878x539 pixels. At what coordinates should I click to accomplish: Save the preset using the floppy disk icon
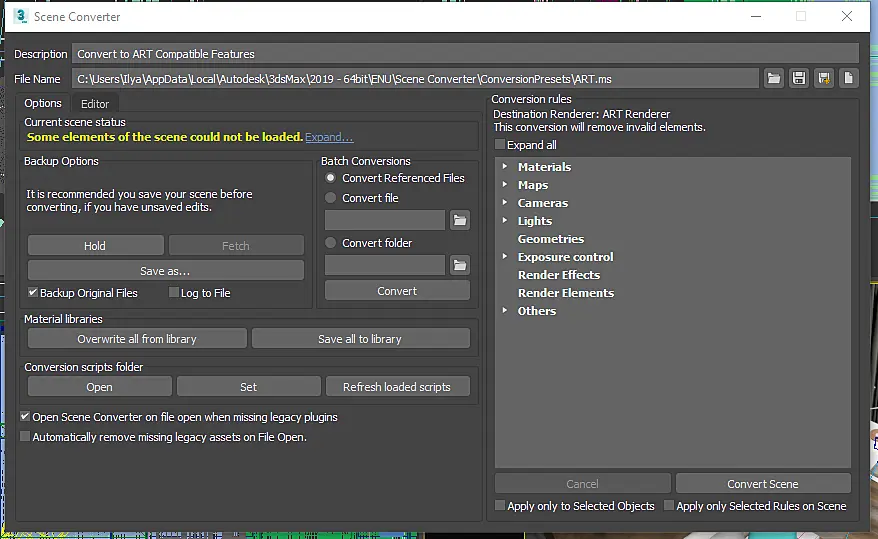pyautogui.click(x=798, y=78)
